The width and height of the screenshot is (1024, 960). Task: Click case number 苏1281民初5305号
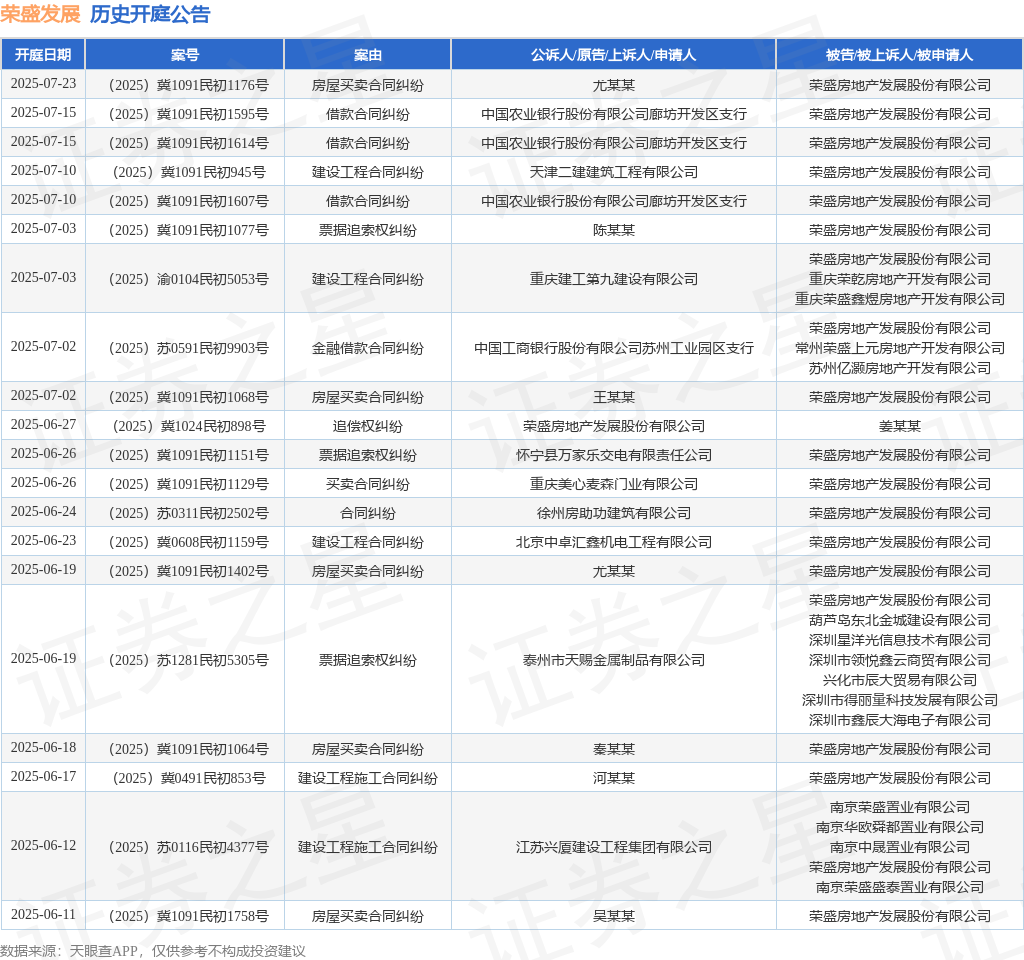point(212,660)
